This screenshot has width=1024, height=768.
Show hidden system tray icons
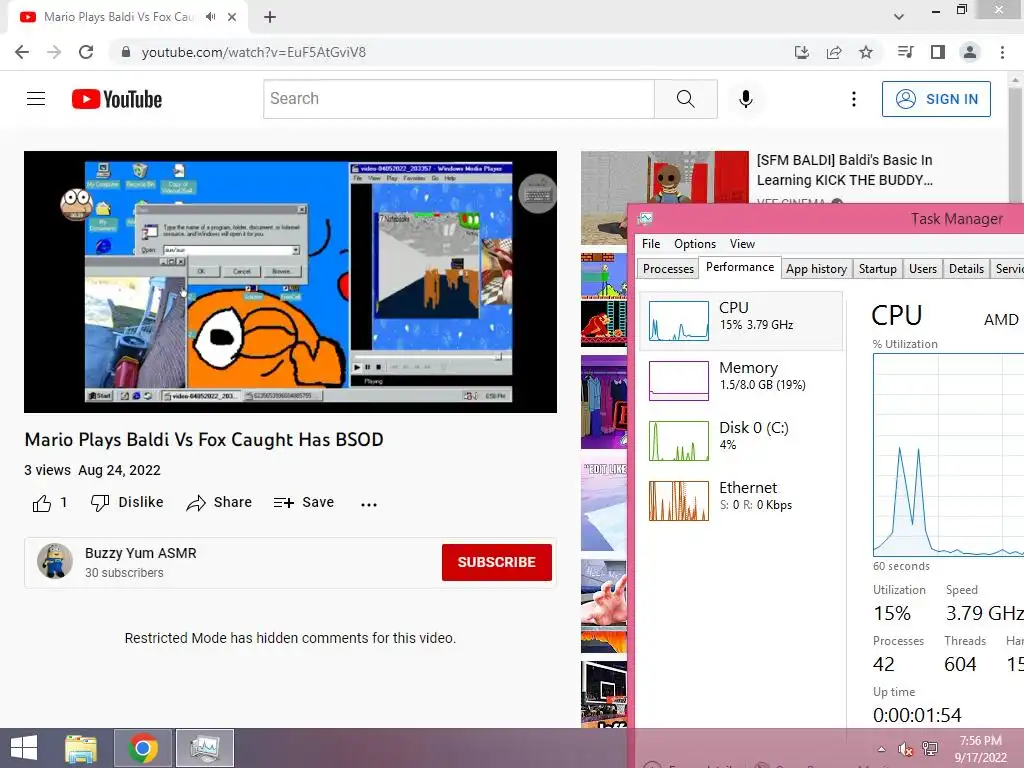point(882,749)
